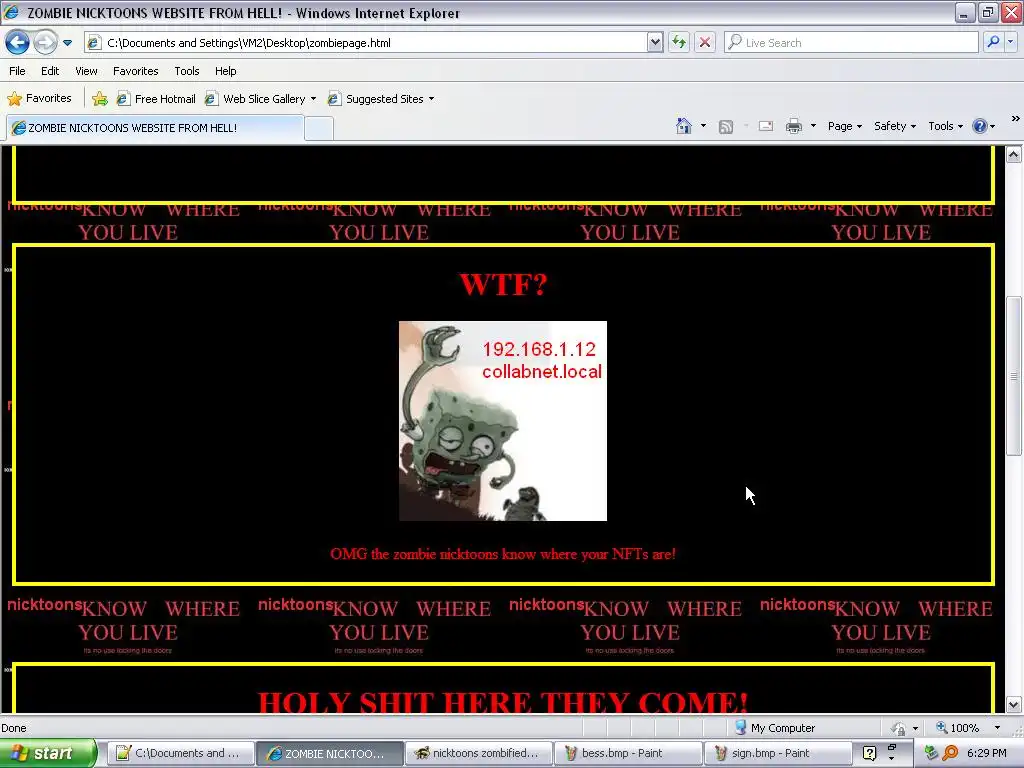Open the Windows Start button
This screenshot has width=1024, height=768.
48,753
